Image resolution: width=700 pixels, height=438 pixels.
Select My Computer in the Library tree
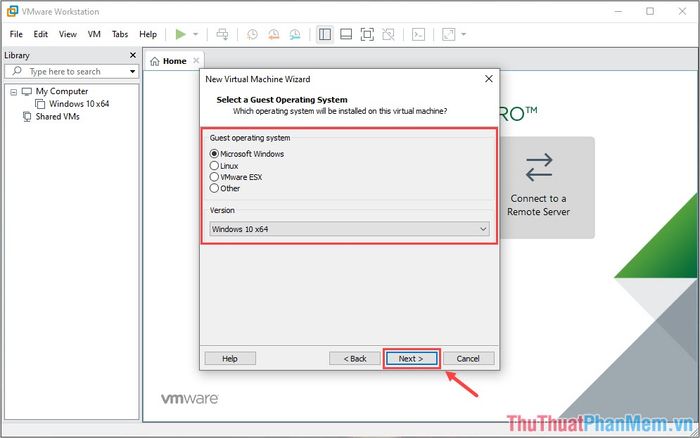click(x=62, y=91)
